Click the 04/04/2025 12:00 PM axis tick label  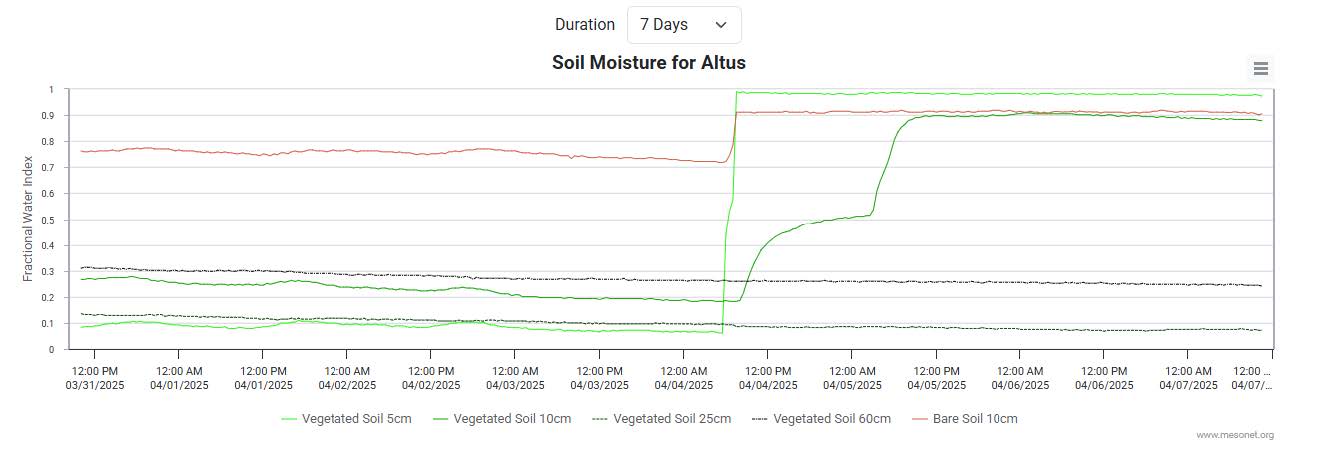point(768,377)
